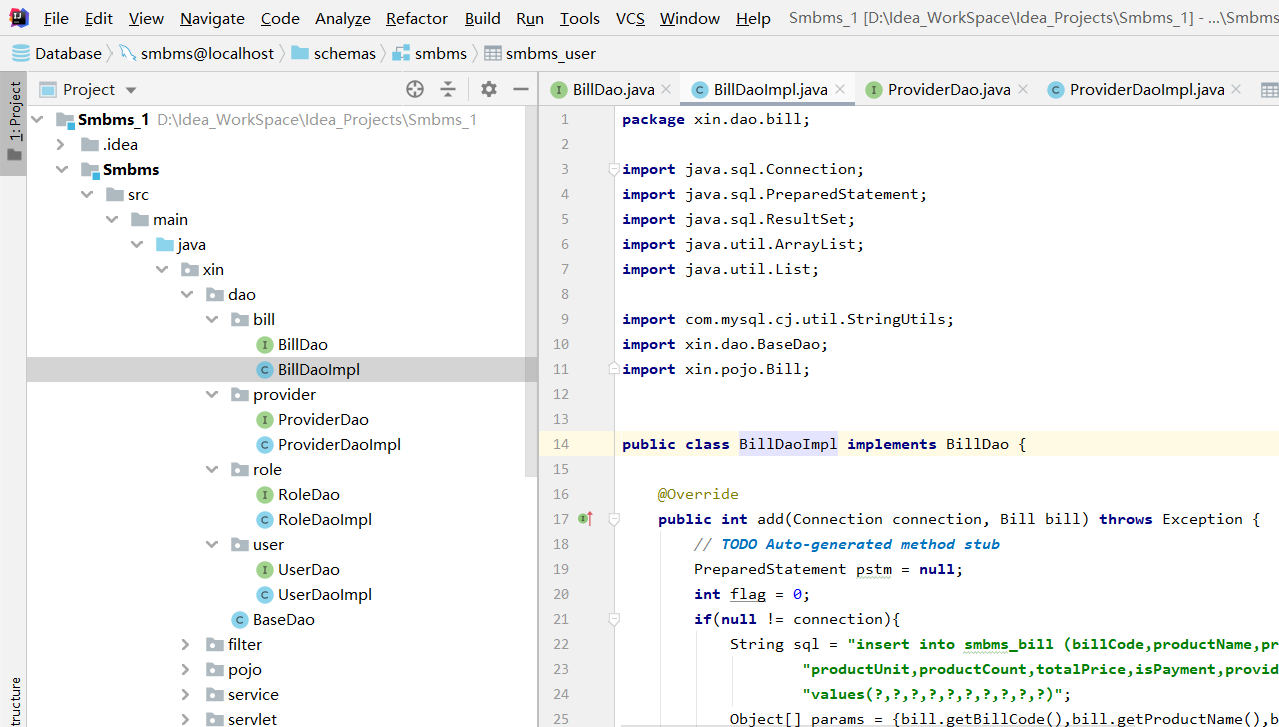The height and width of the screenshot is (727, 1279).
Task: Collapse the user package
Action: 211,544
